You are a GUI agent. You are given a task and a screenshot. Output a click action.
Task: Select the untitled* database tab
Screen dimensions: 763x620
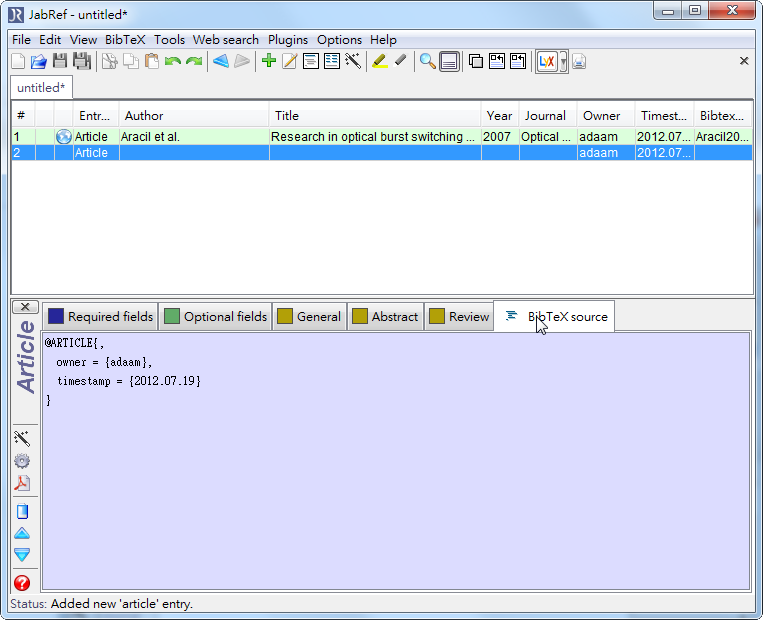41,88
